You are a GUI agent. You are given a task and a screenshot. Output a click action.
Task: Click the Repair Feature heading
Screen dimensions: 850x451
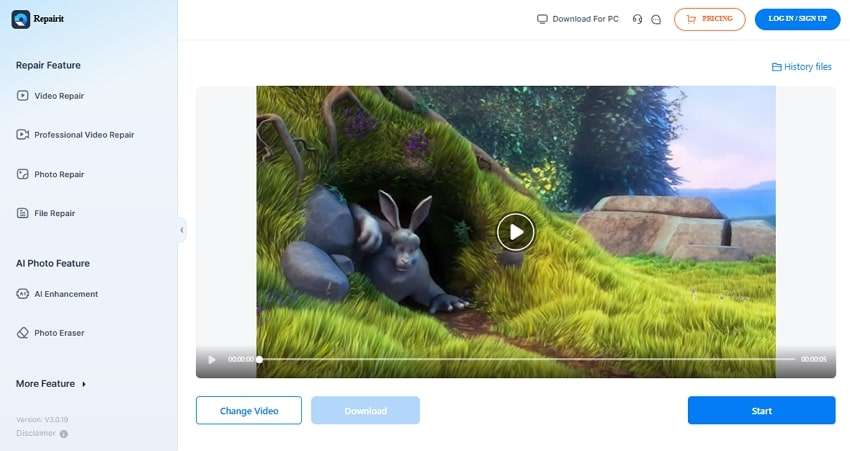pos(48,65)
